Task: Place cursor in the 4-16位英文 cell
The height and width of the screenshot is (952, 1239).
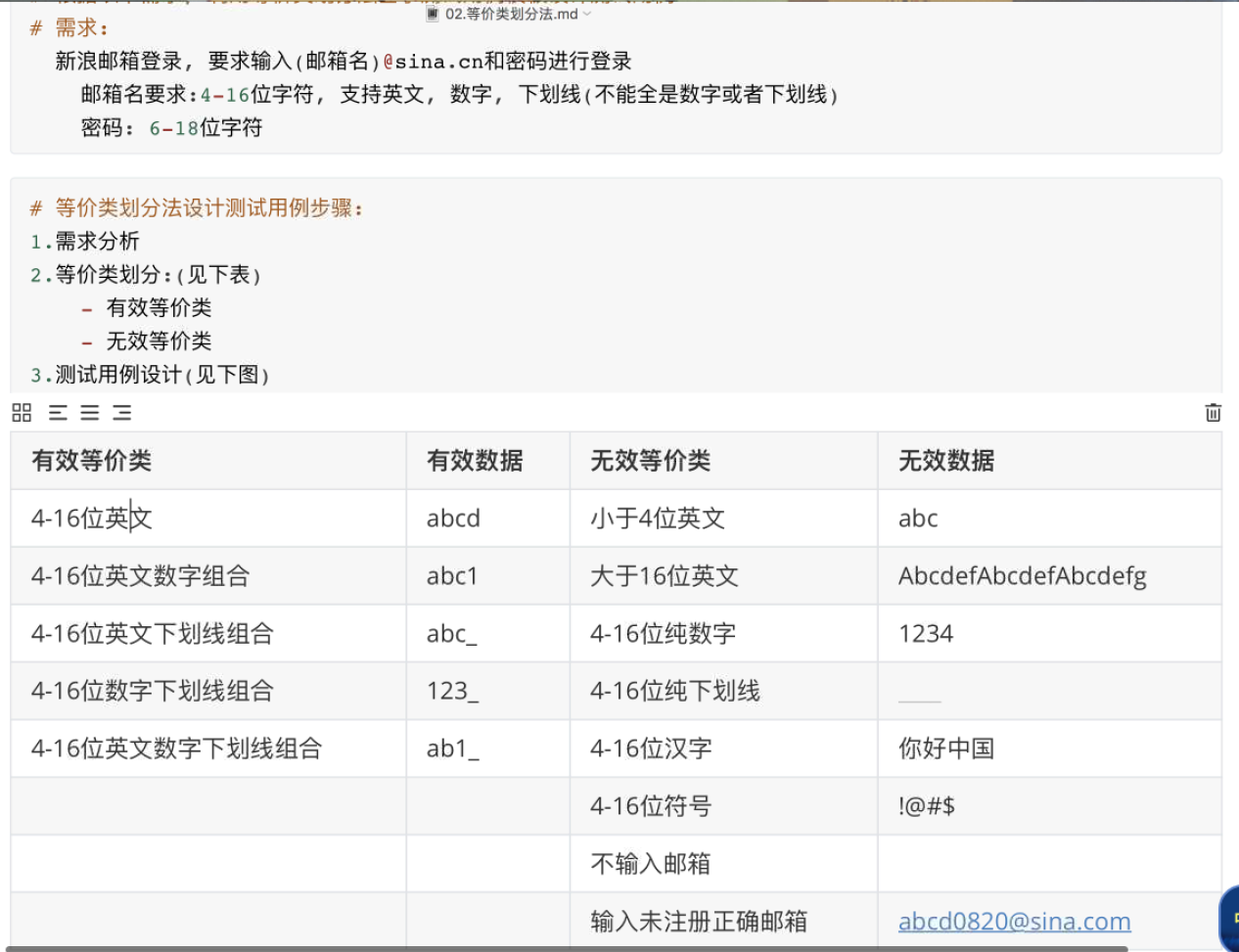Action: [x=208, y=519]
